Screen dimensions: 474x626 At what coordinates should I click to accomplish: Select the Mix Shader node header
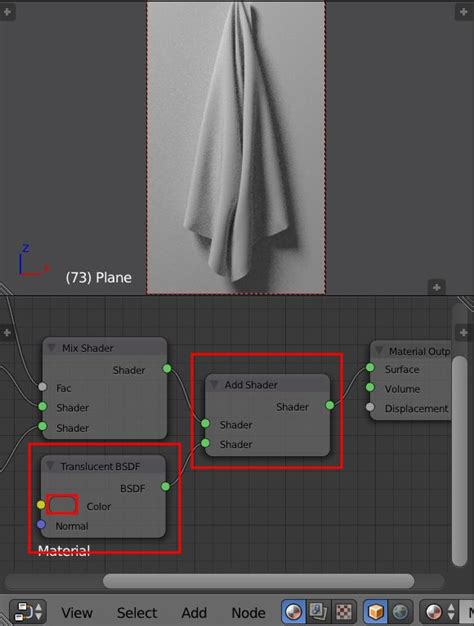[x=105, y=348]
